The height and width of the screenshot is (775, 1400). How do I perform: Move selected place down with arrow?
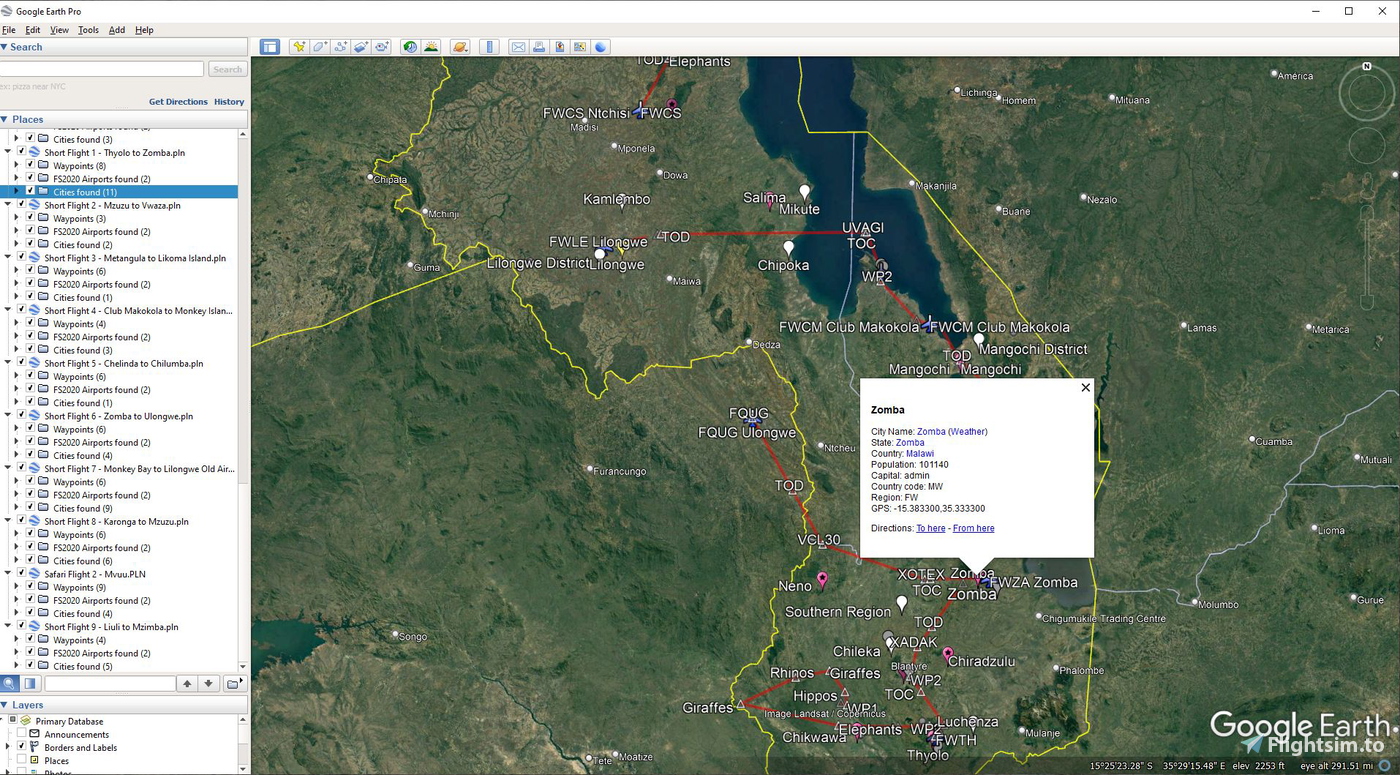208,684
